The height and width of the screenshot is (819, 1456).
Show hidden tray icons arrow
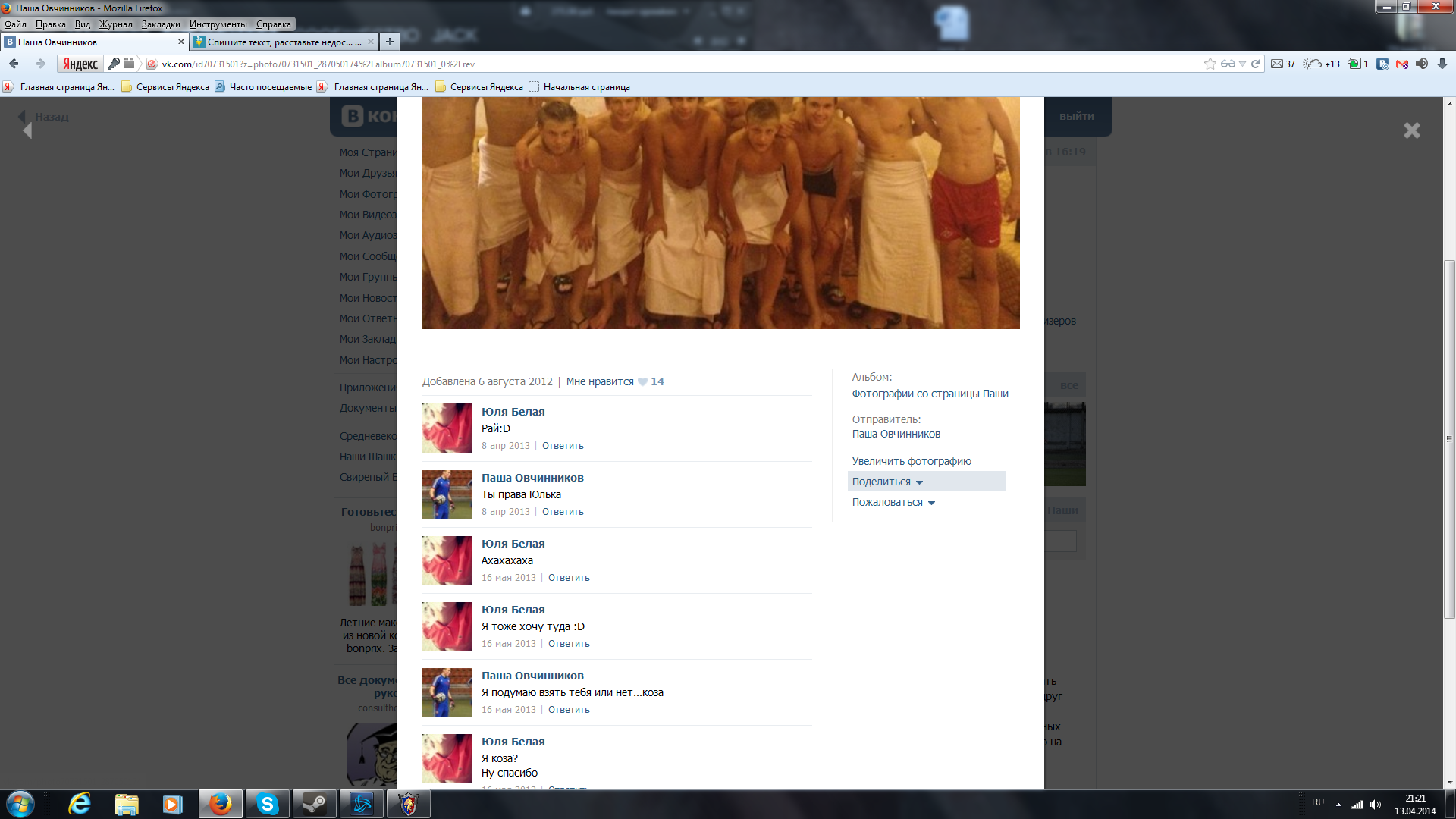1338,805
